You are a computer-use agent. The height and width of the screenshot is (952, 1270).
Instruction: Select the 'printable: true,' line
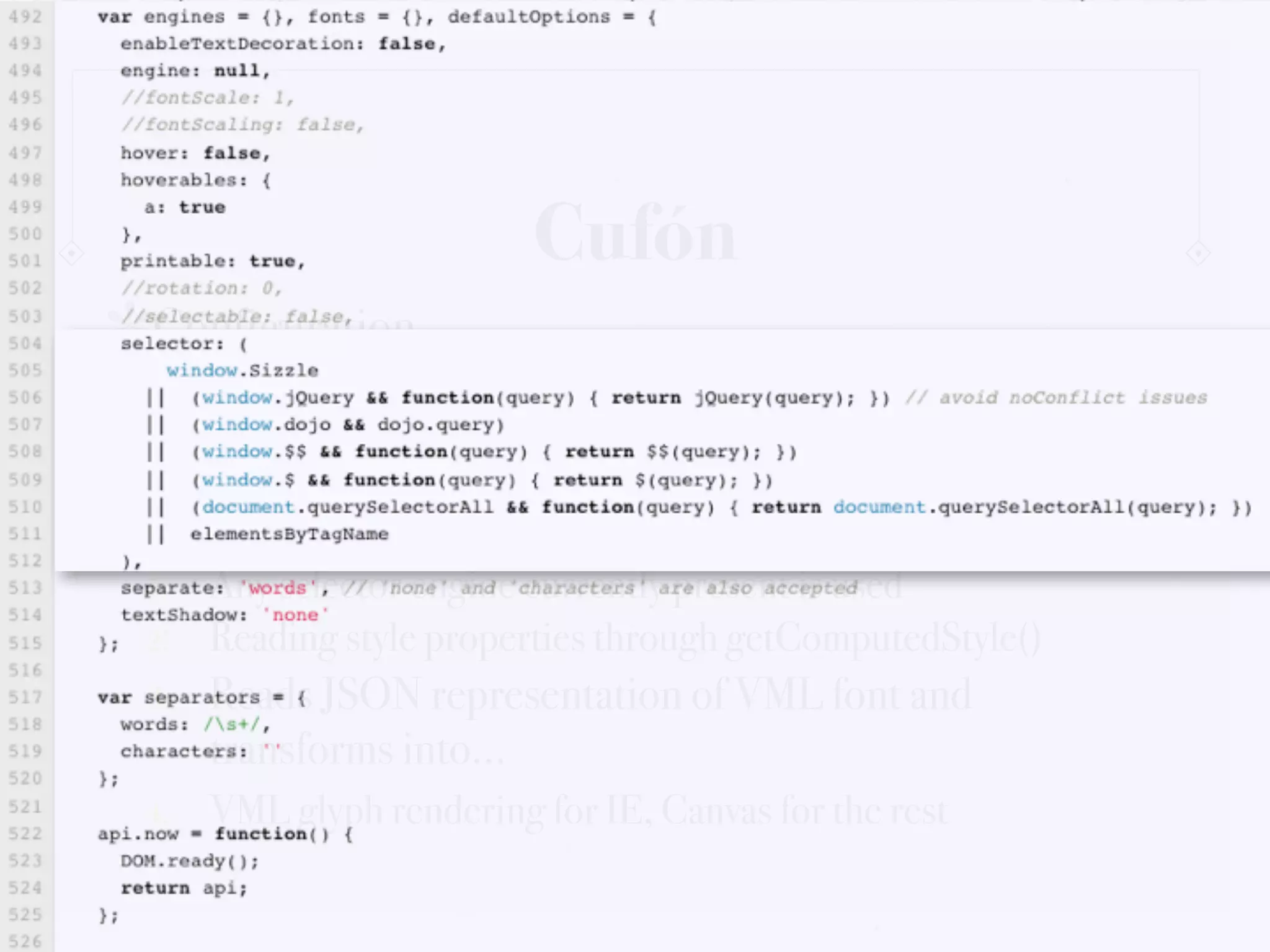[213, 261]
